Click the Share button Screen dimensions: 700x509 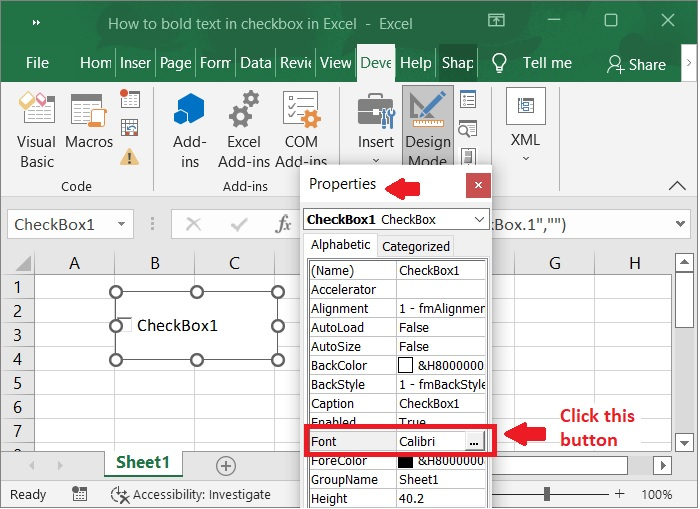[636, 64]
